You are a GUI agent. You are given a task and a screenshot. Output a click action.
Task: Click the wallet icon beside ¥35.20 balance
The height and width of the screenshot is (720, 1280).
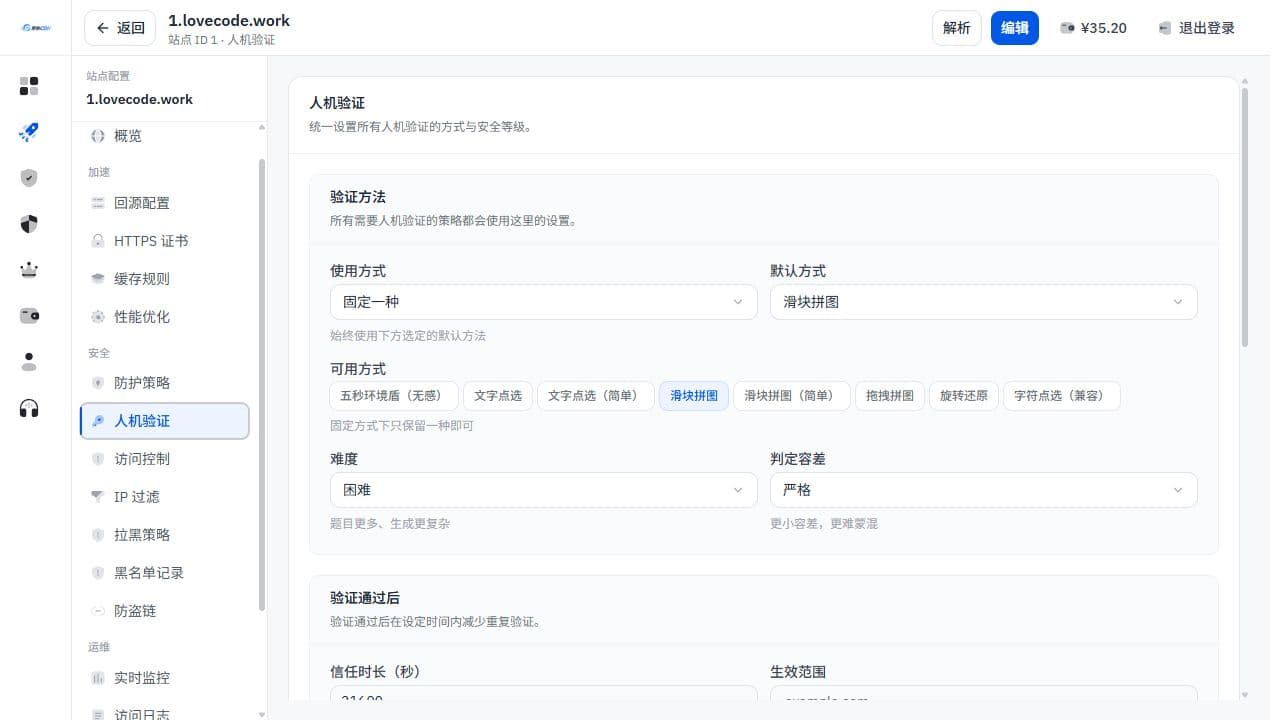[x=1067, y=28]
